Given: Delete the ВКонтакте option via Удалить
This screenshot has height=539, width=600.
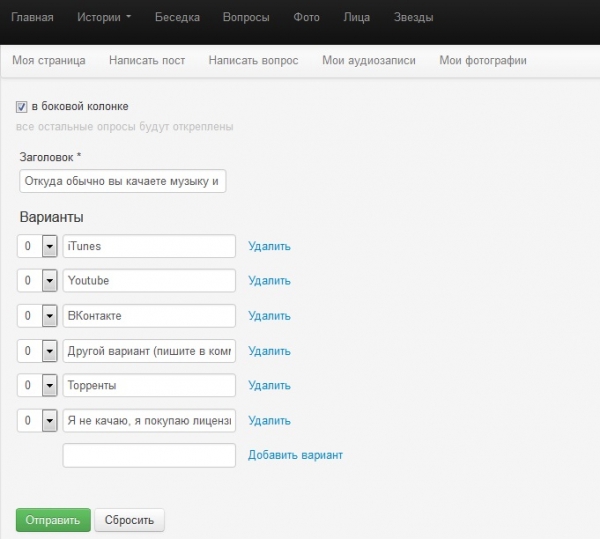Looking at the screenshot, I should click(269, 316).
